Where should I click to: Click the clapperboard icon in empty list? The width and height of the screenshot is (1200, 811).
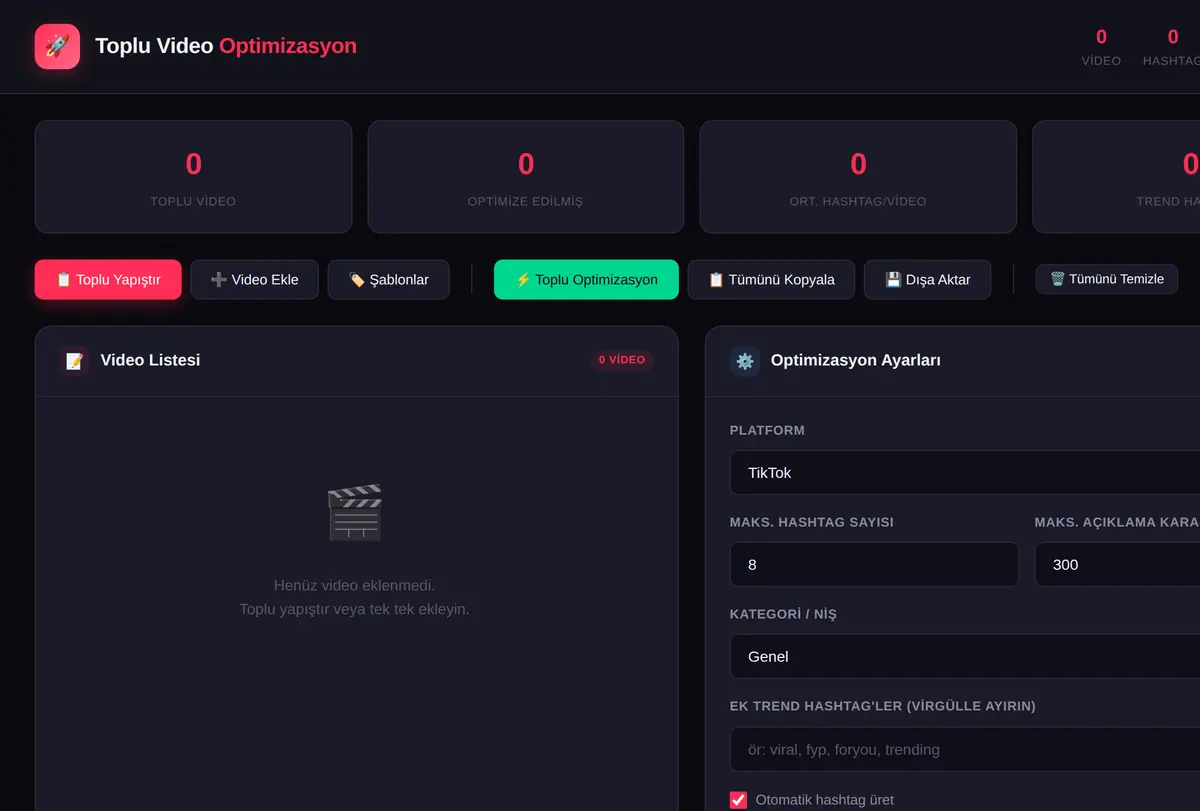point(355,513)
